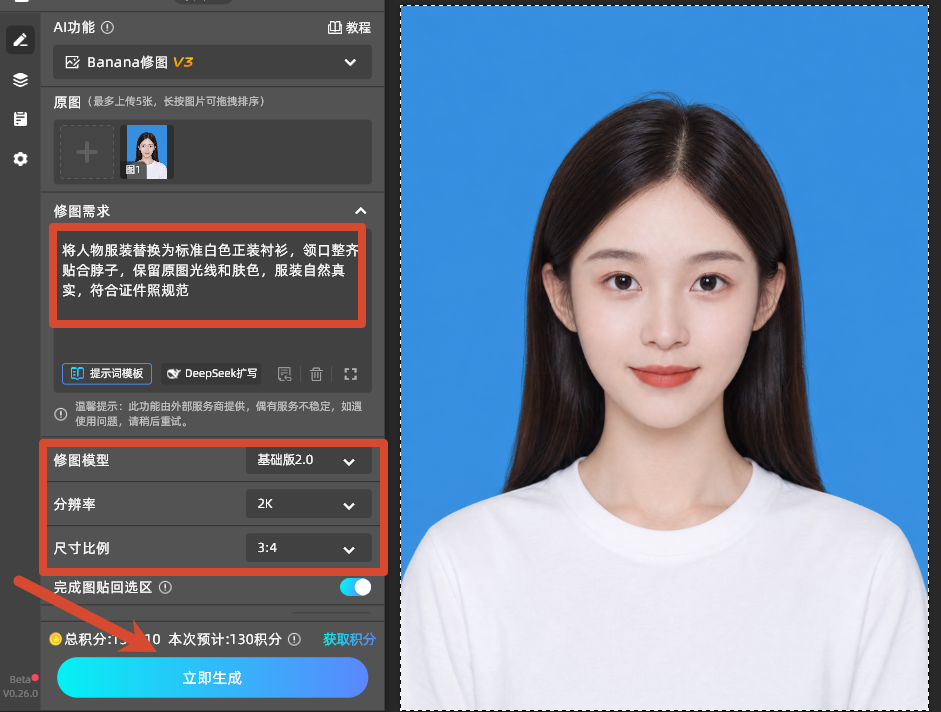Click info icon beside 完成图贴回选区
This screenshot has width=941, height=712.
coord(165,588)
